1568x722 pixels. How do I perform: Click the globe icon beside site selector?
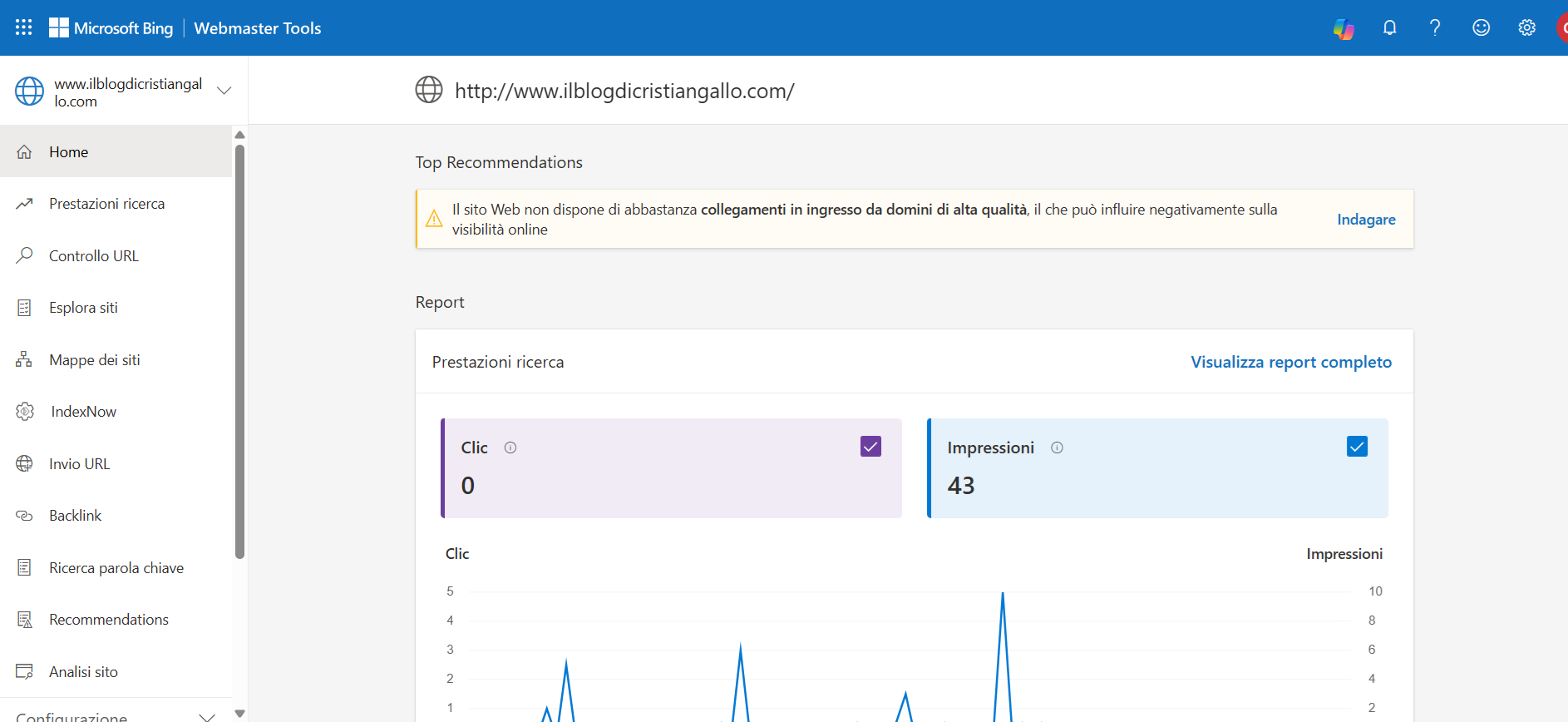click(x=29, y=91)
